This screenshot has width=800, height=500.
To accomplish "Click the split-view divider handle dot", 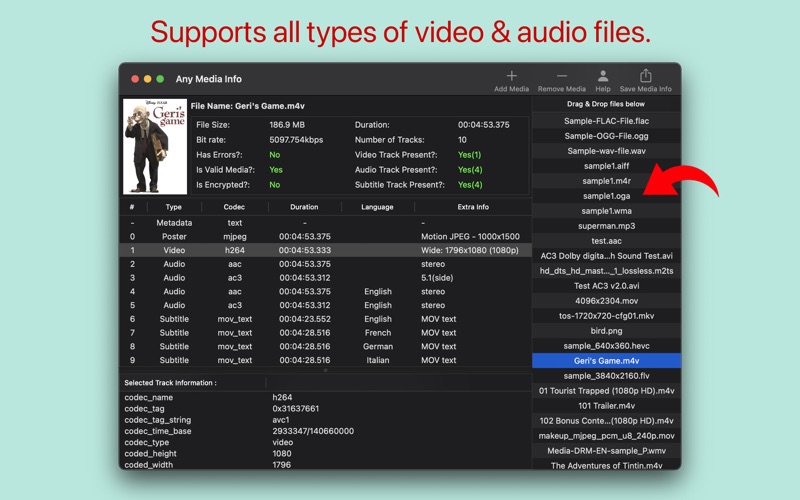I will point(326,370).
